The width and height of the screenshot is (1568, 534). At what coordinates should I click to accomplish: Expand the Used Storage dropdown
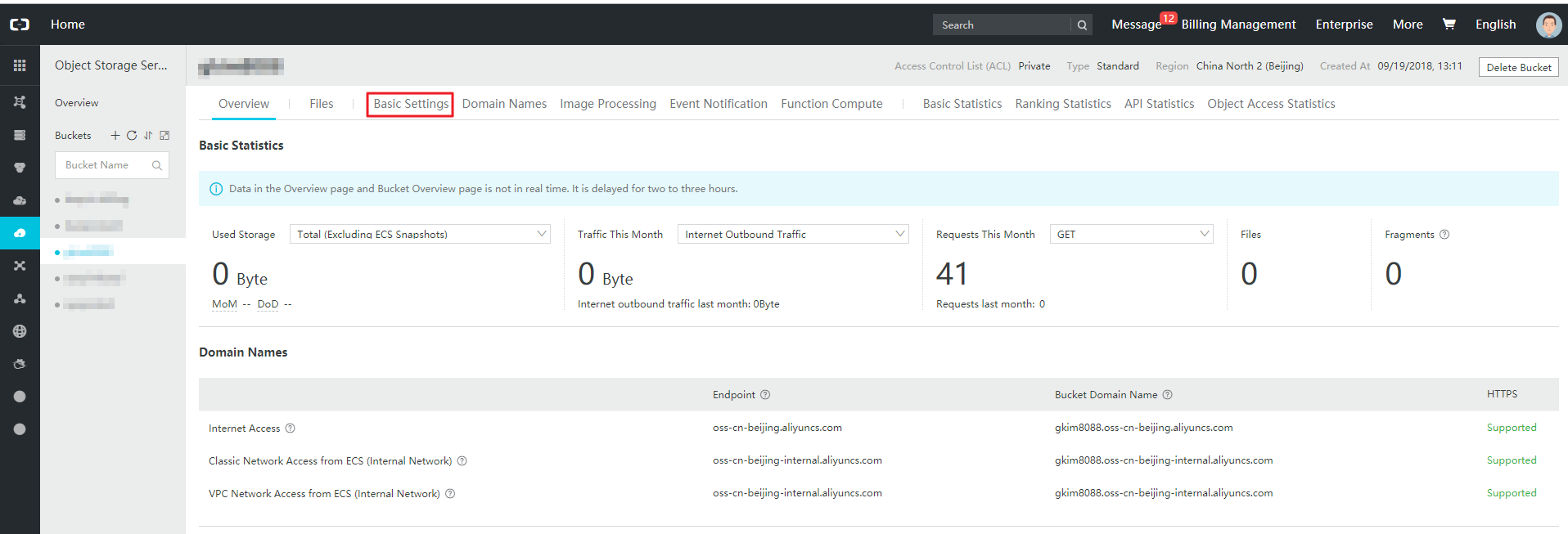[x=420, y=235]
